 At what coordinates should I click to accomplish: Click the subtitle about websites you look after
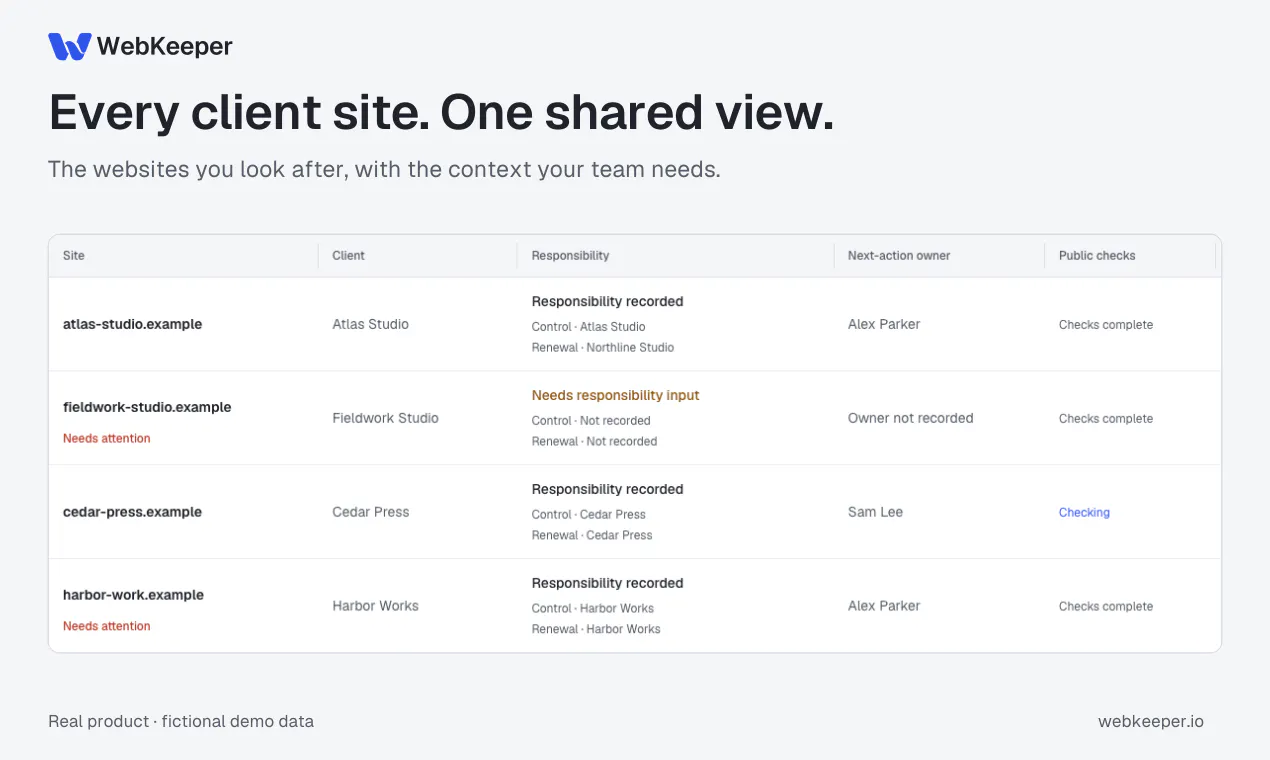[x=384, y=169]
